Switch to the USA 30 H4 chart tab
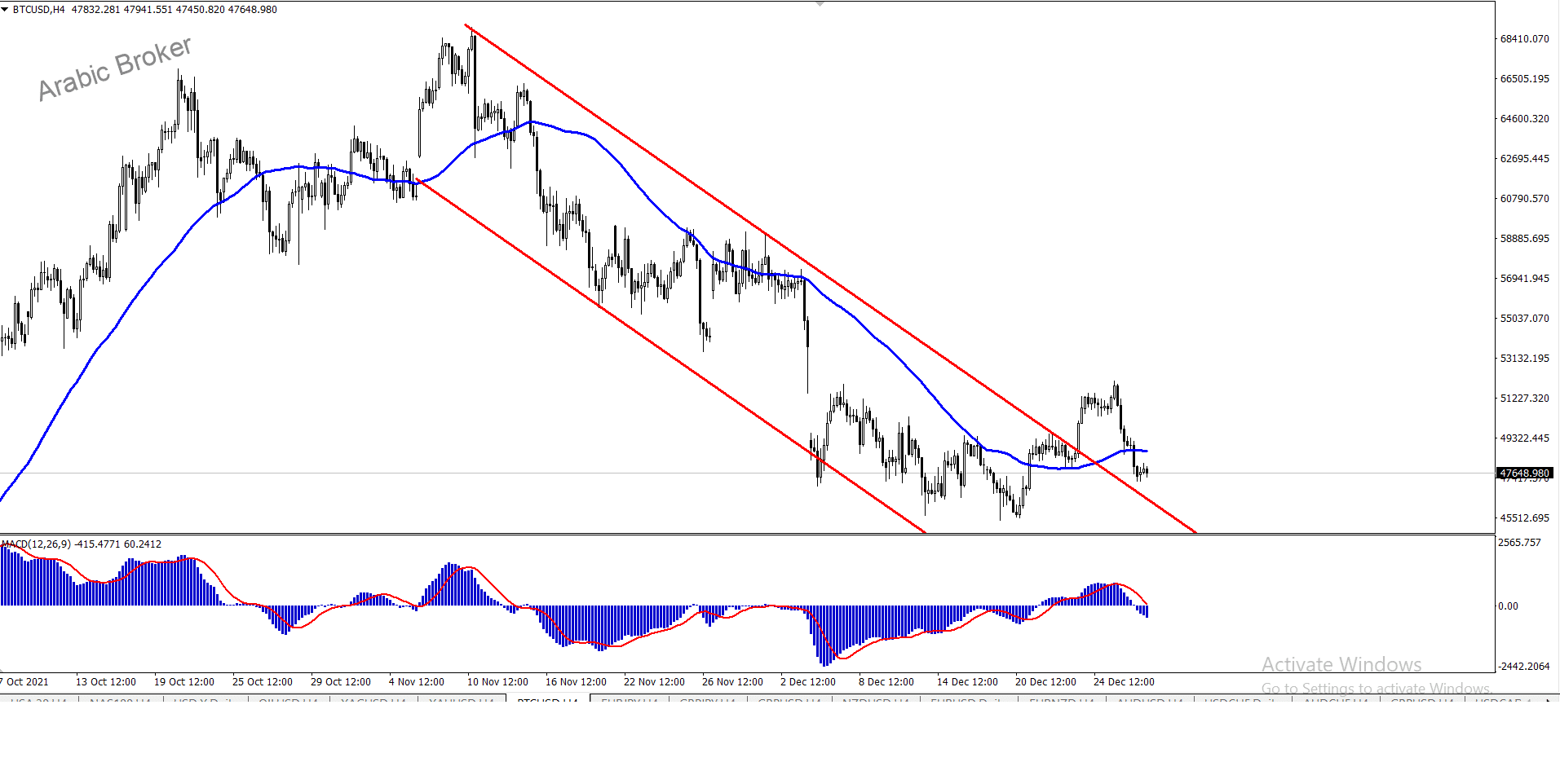1560x784 pixels. [x=40, y=699]
